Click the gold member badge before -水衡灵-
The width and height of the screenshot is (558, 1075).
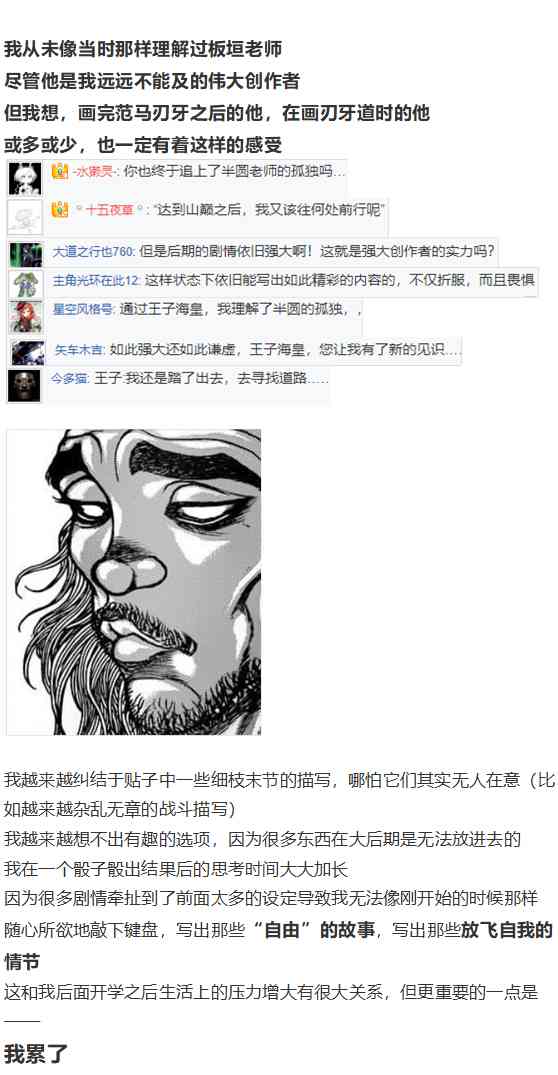point(60,171)
